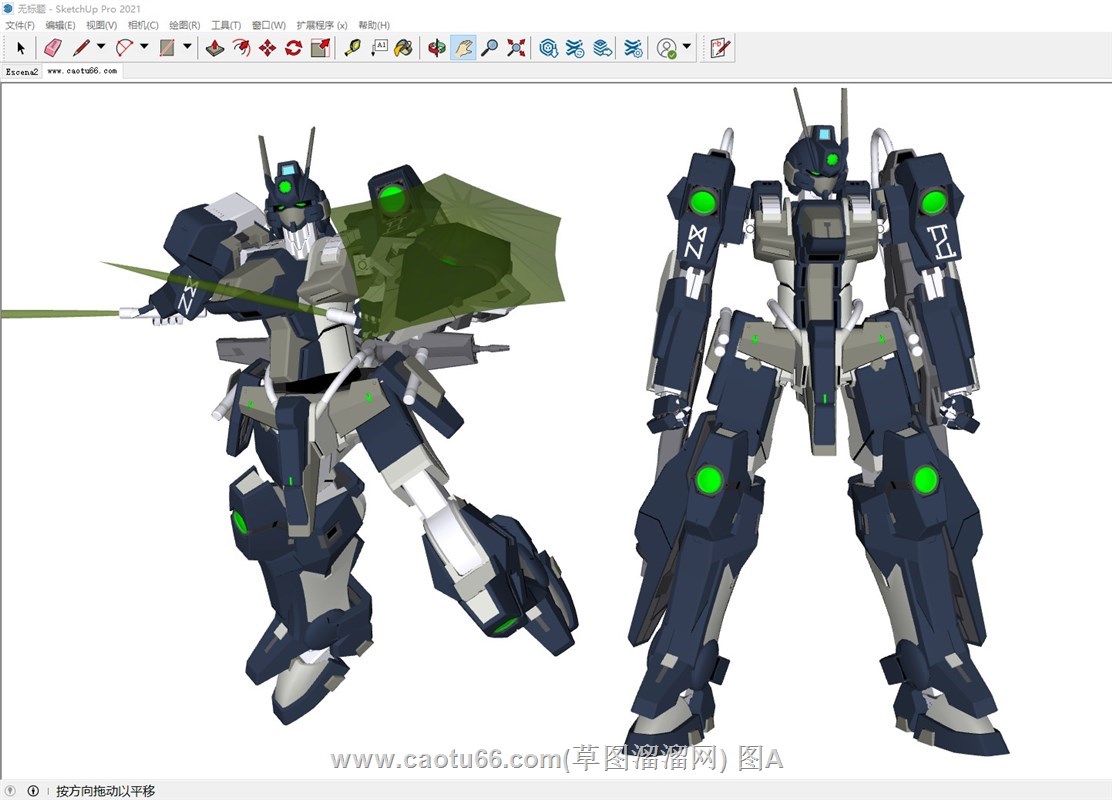Choose the Paint Bucket tool
The image size is (1112, 800).
[403, 47]
